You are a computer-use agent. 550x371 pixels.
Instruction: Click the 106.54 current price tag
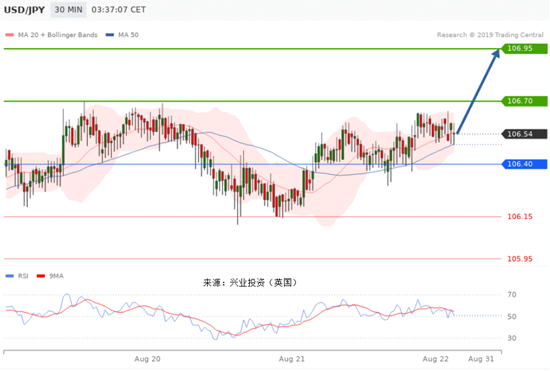(x=524, y=134)
